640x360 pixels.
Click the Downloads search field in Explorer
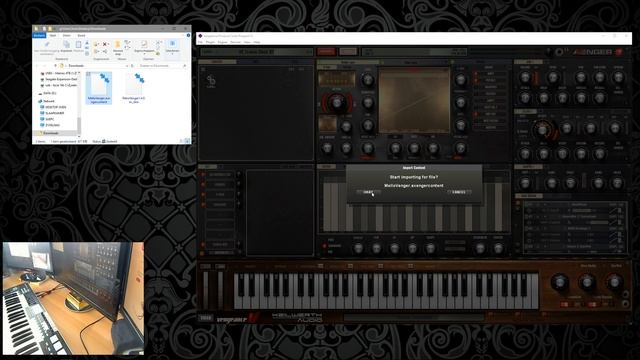click(x=162, y=65)
